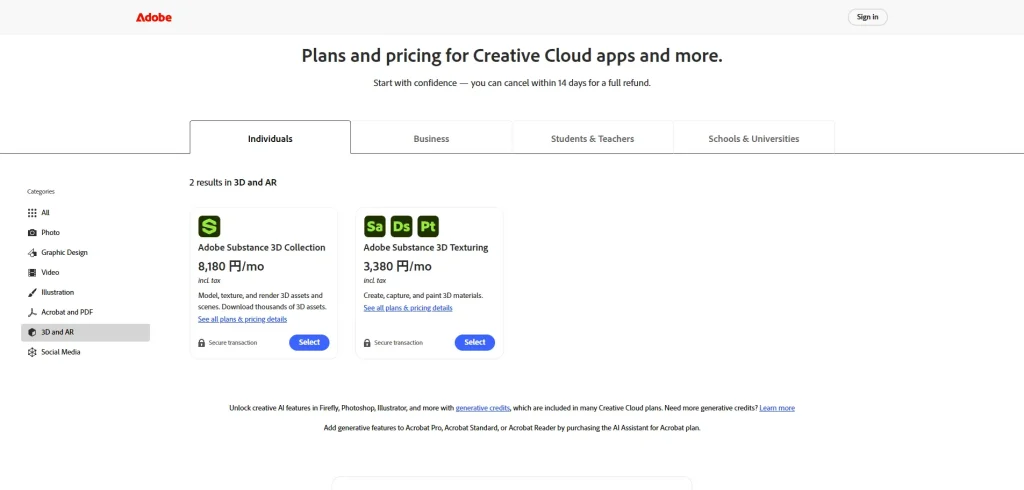Open the Individuals tab

click(x=270, y=137)
